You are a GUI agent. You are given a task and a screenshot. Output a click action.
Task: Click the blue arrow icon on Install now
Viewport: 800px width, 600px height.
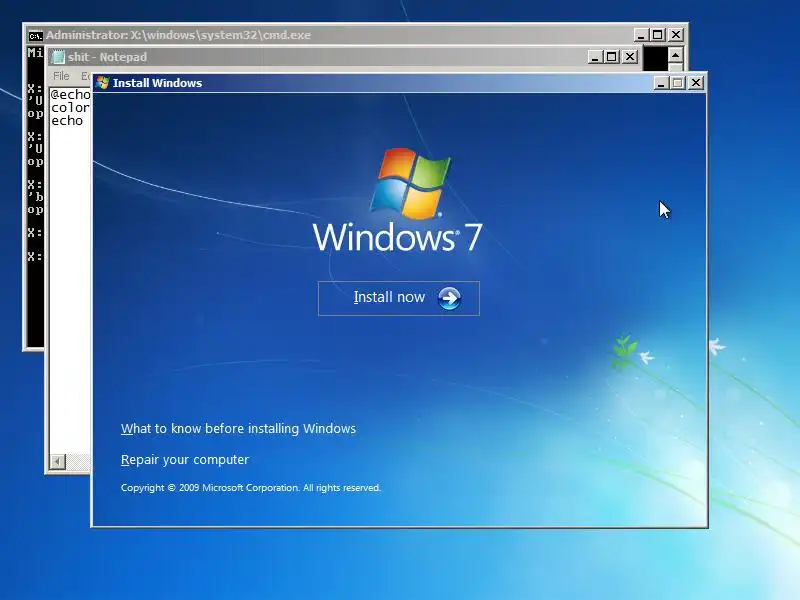[449, 298]
